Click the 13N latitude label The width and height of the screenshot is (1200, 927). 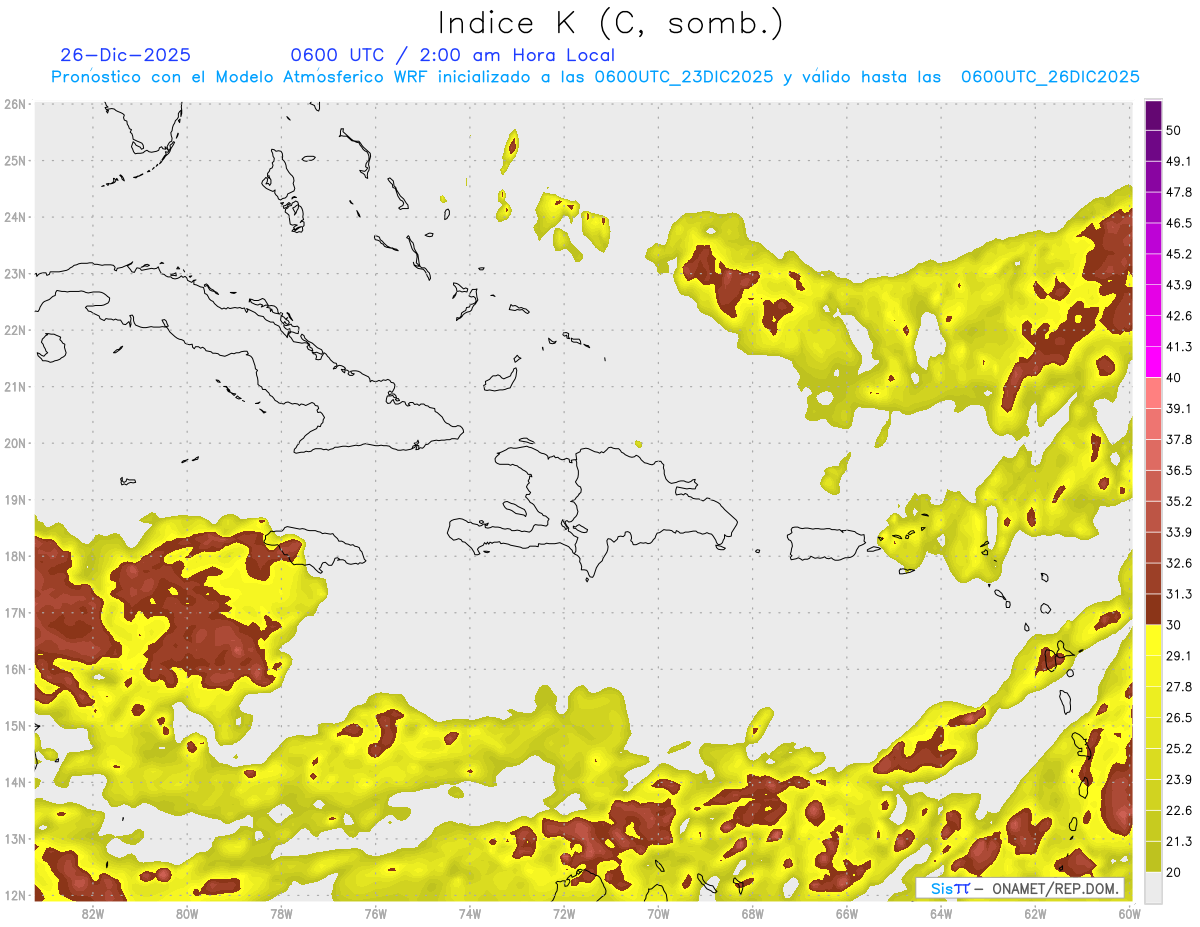coord(15,838)
